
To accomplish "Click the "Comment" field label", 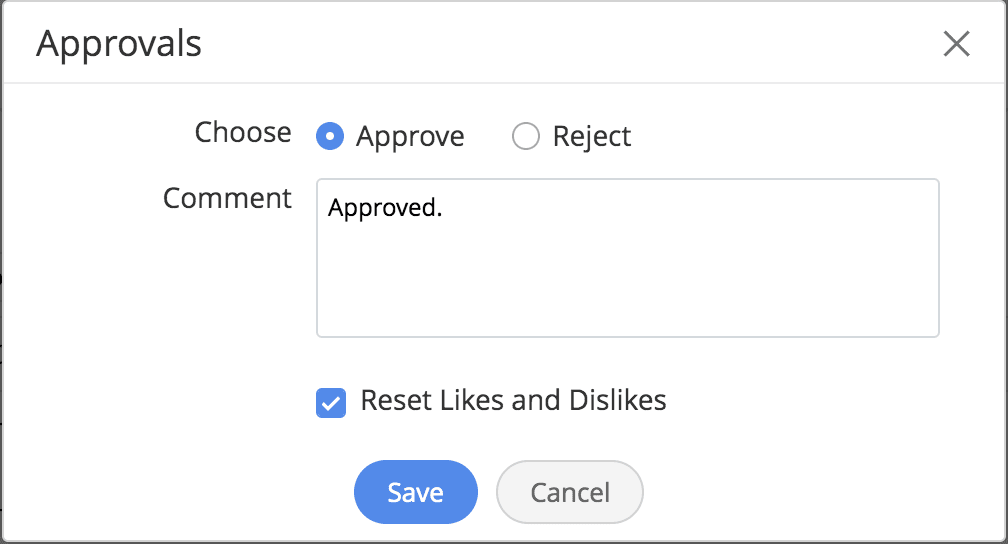I will [x=227, y=198].
